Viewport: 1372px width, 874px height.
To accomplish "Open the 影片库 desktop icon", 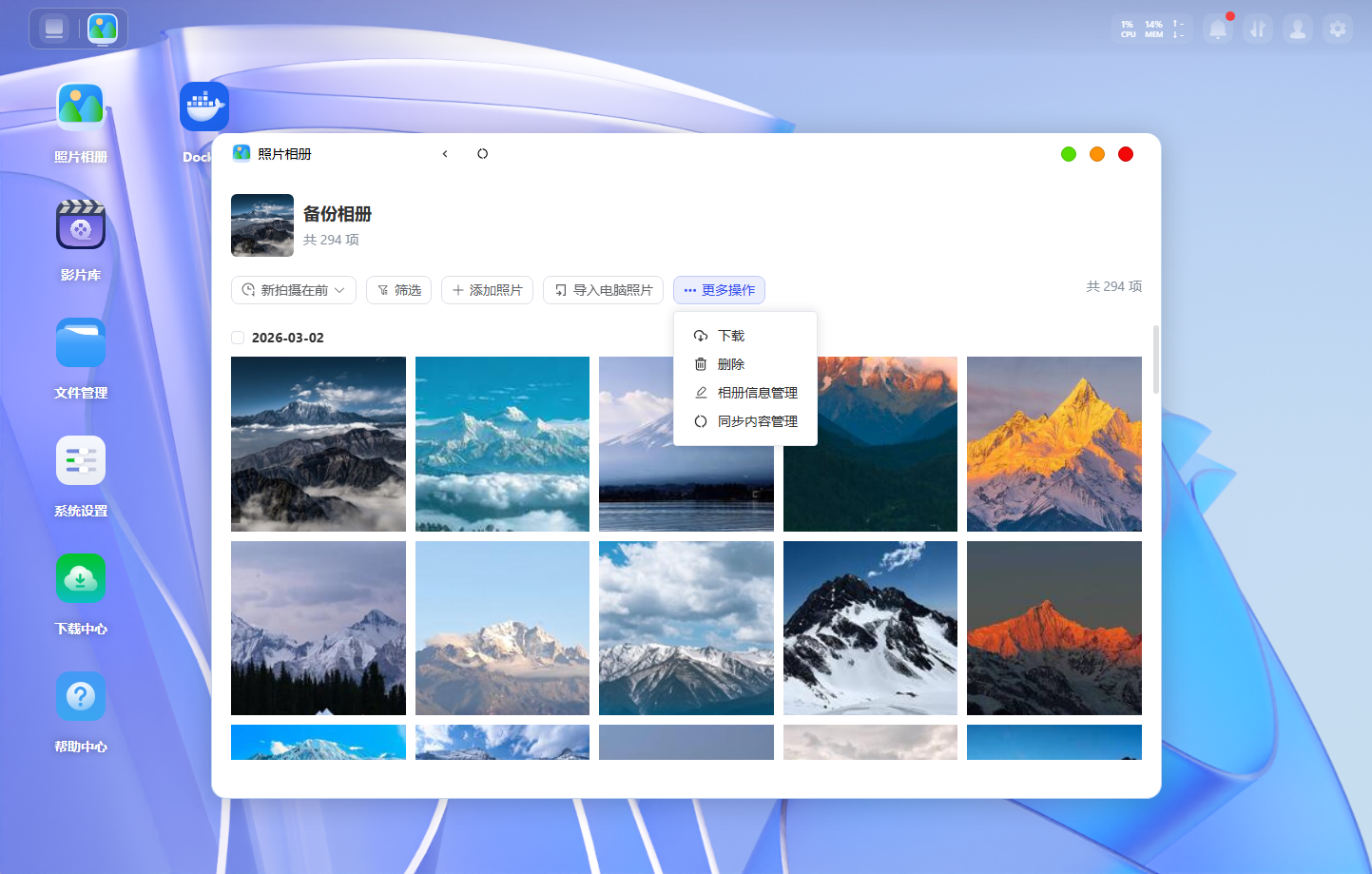I will coord(81,224).
